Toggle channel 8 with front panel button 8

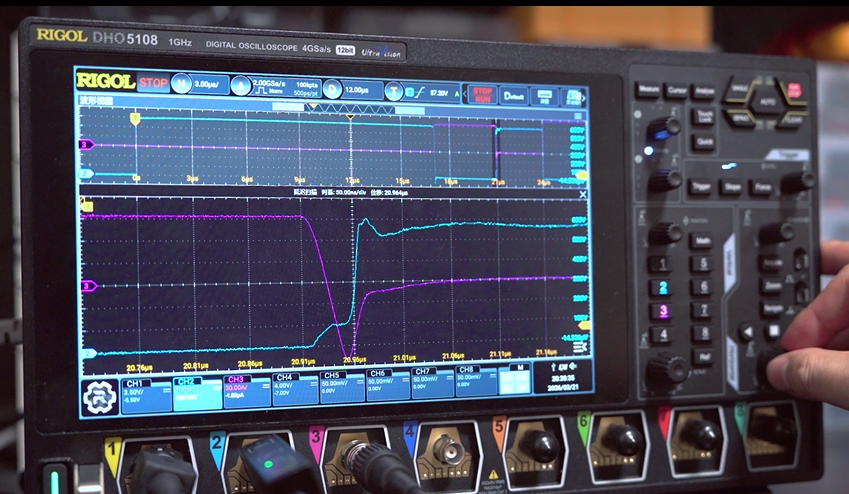[703, 333]
